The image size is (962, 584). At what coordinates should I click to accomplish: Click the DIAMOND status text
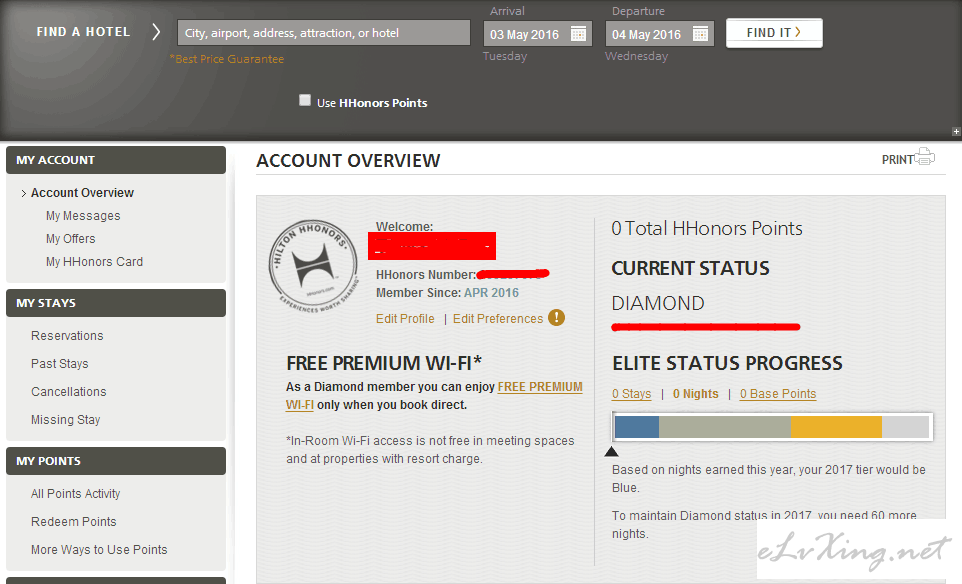(x=658, y=303)
